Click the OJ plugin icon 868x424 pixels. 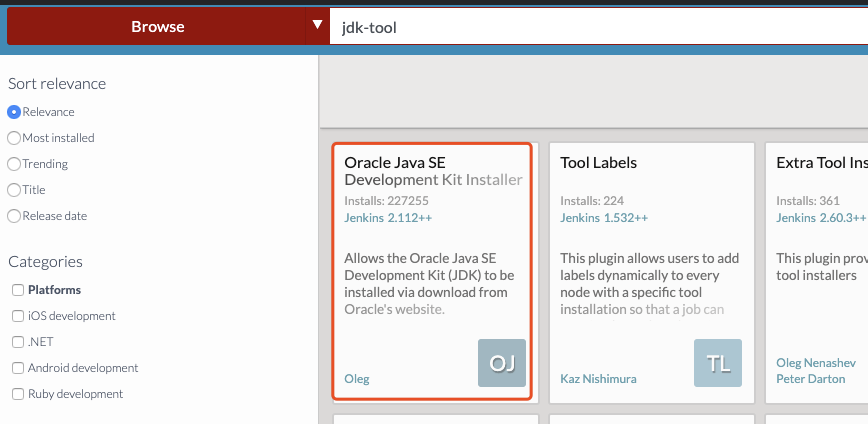[502, 363]
